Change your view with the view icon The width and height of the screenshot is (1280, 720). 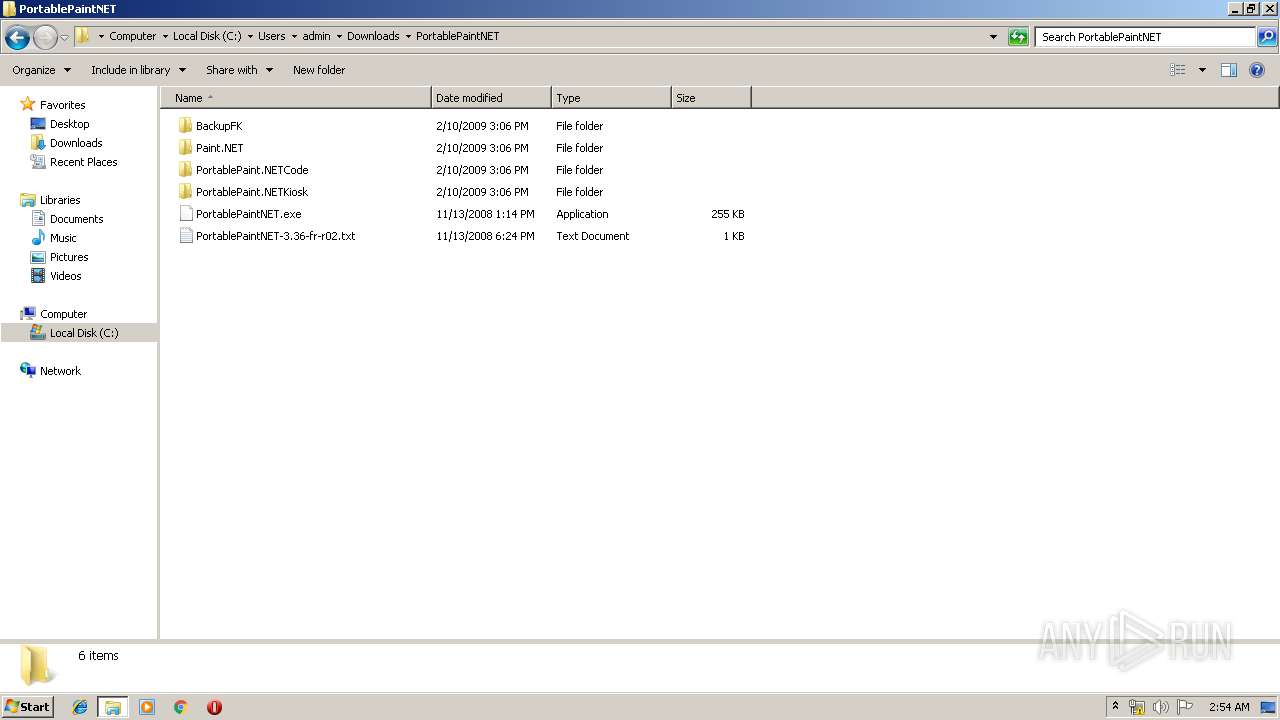[1178, 70]
